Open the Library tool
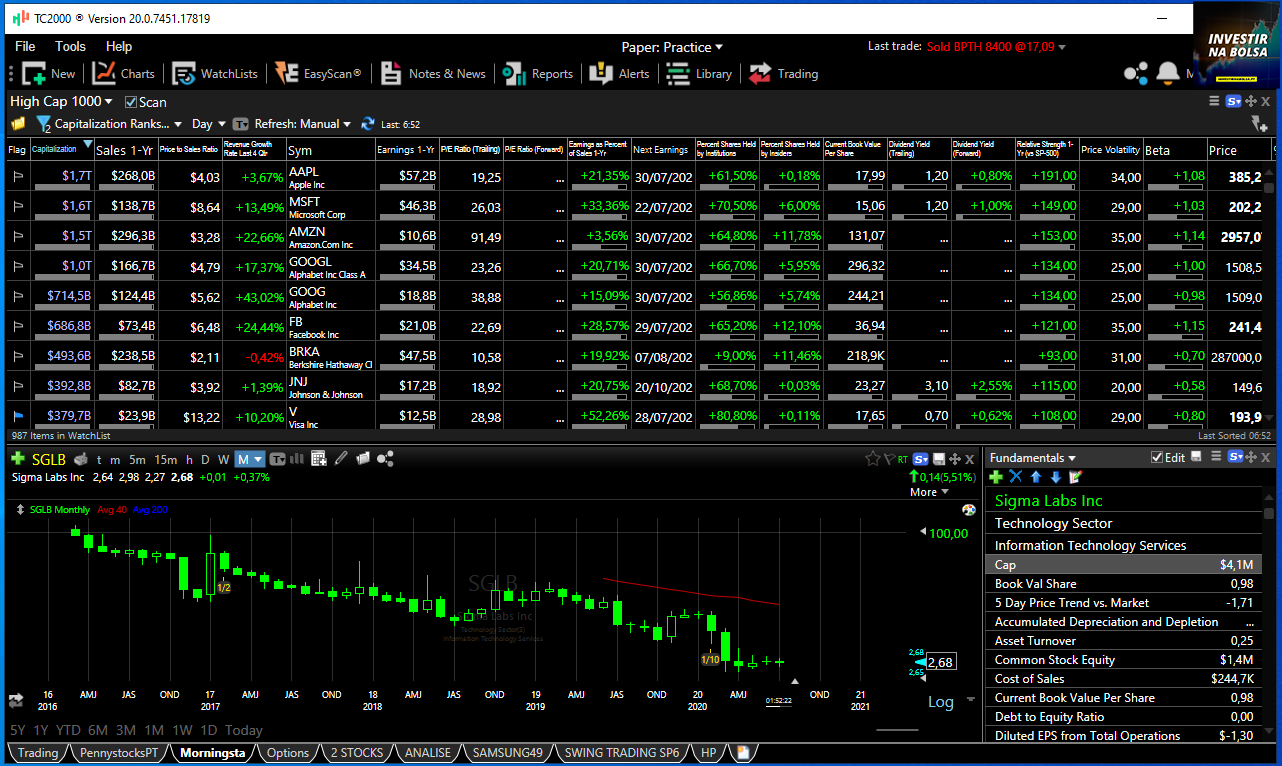Screen dimensions: 1282x766 click(x=699, y=73)
